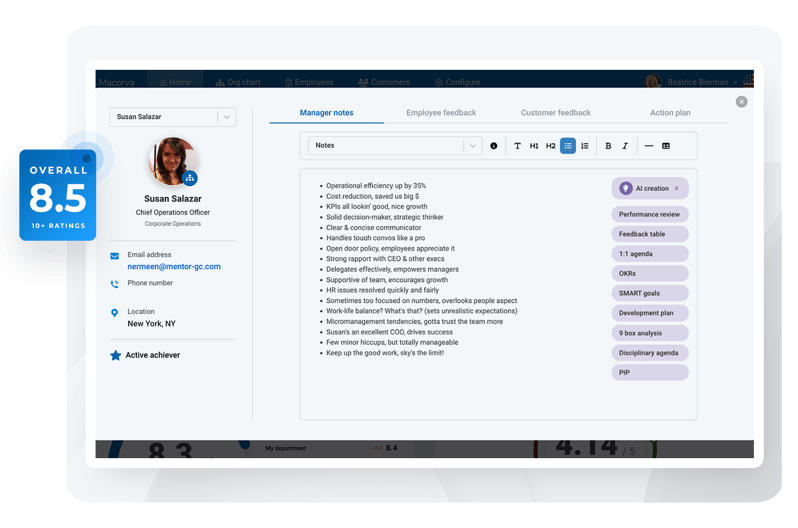798x528 pixels.
Task: Generate SMART goals
Action: tap(650, 293)
